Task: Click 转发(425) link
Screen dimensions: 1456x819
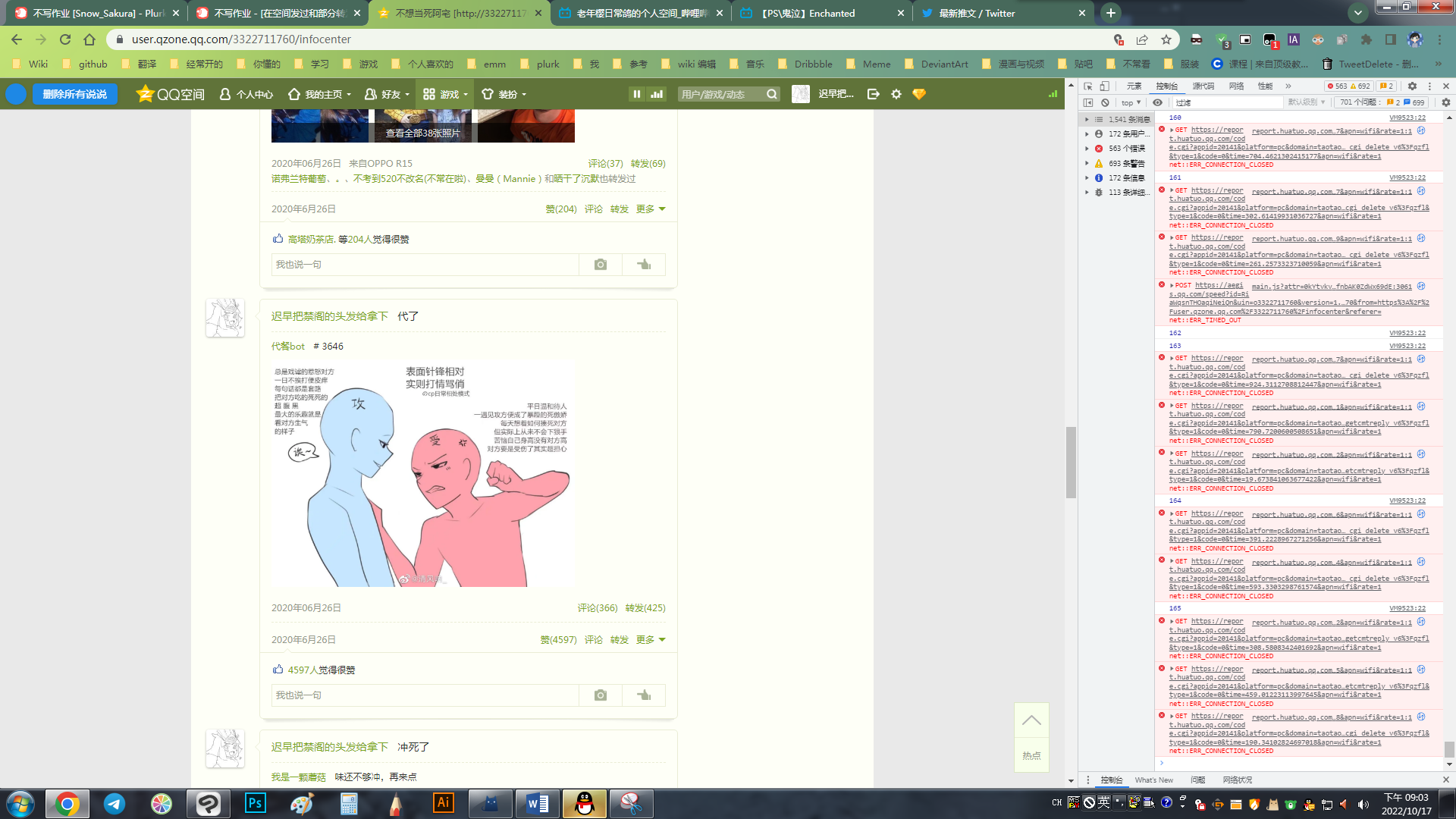Action: [645, 607]
